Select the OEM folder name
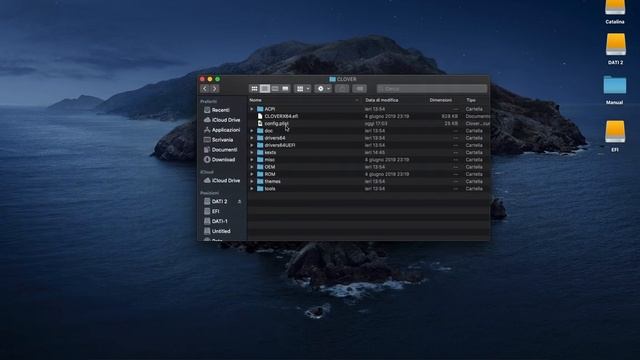This screenshot has height=360, width=640. point(270,167)
